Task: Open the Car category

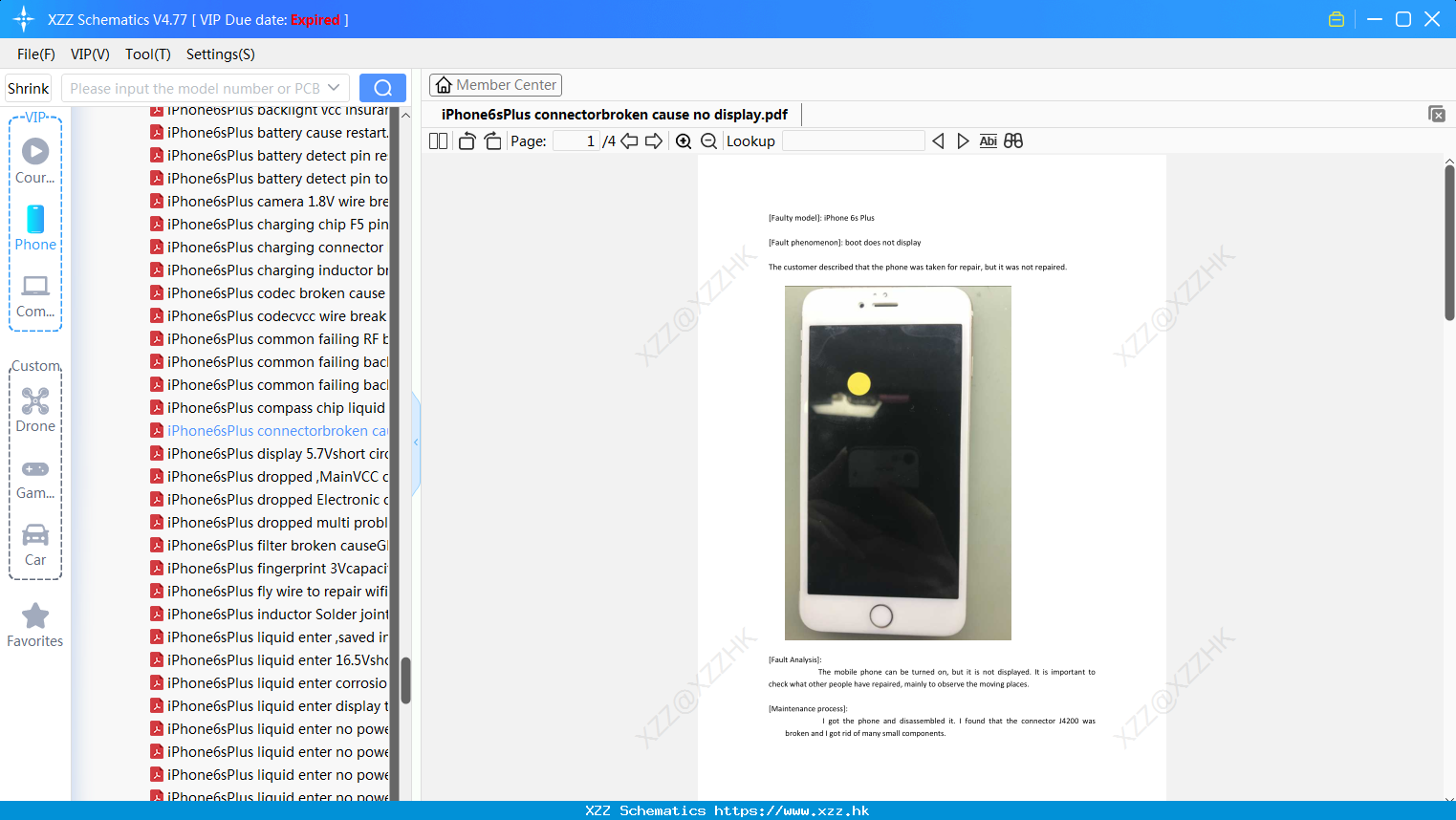Action: tap(35, 534)
